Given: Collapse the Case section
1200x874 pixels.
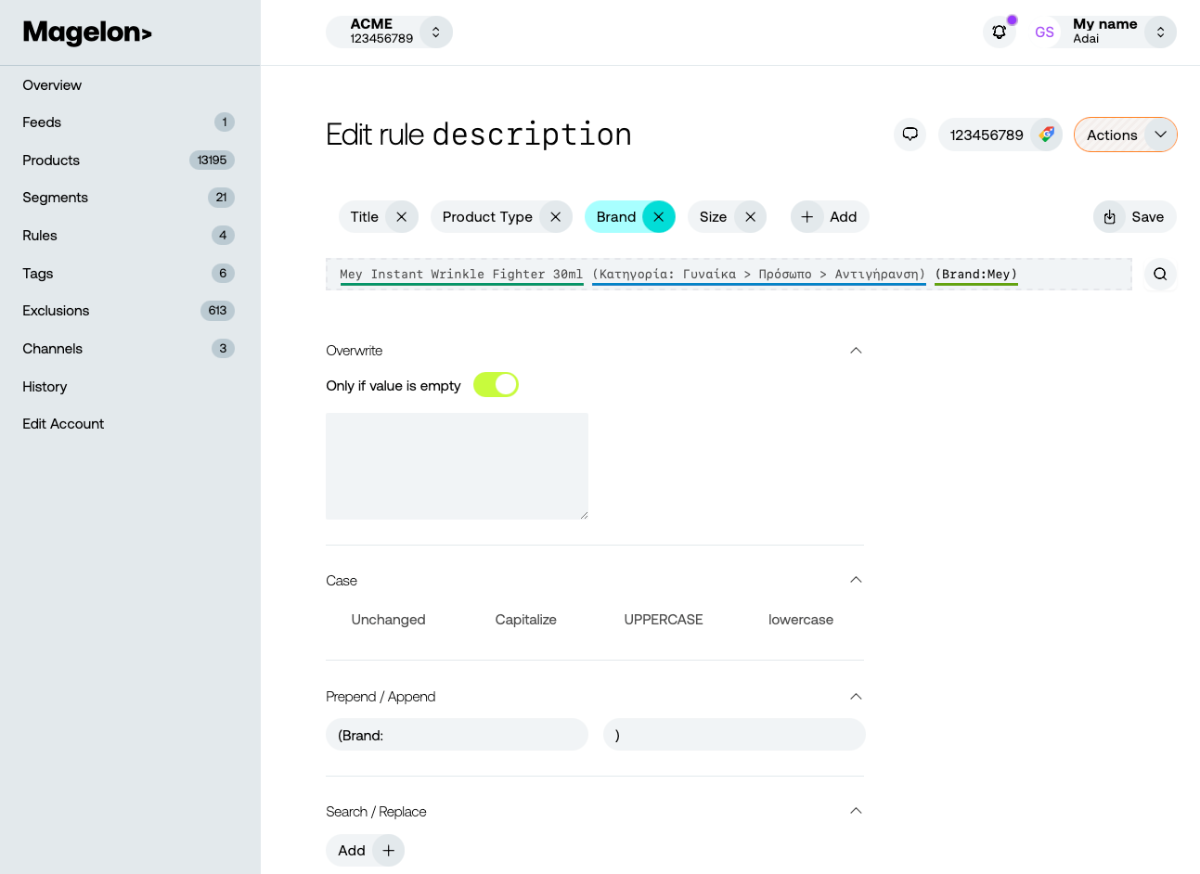Looking at the screenshot, I should coord(856,580).
